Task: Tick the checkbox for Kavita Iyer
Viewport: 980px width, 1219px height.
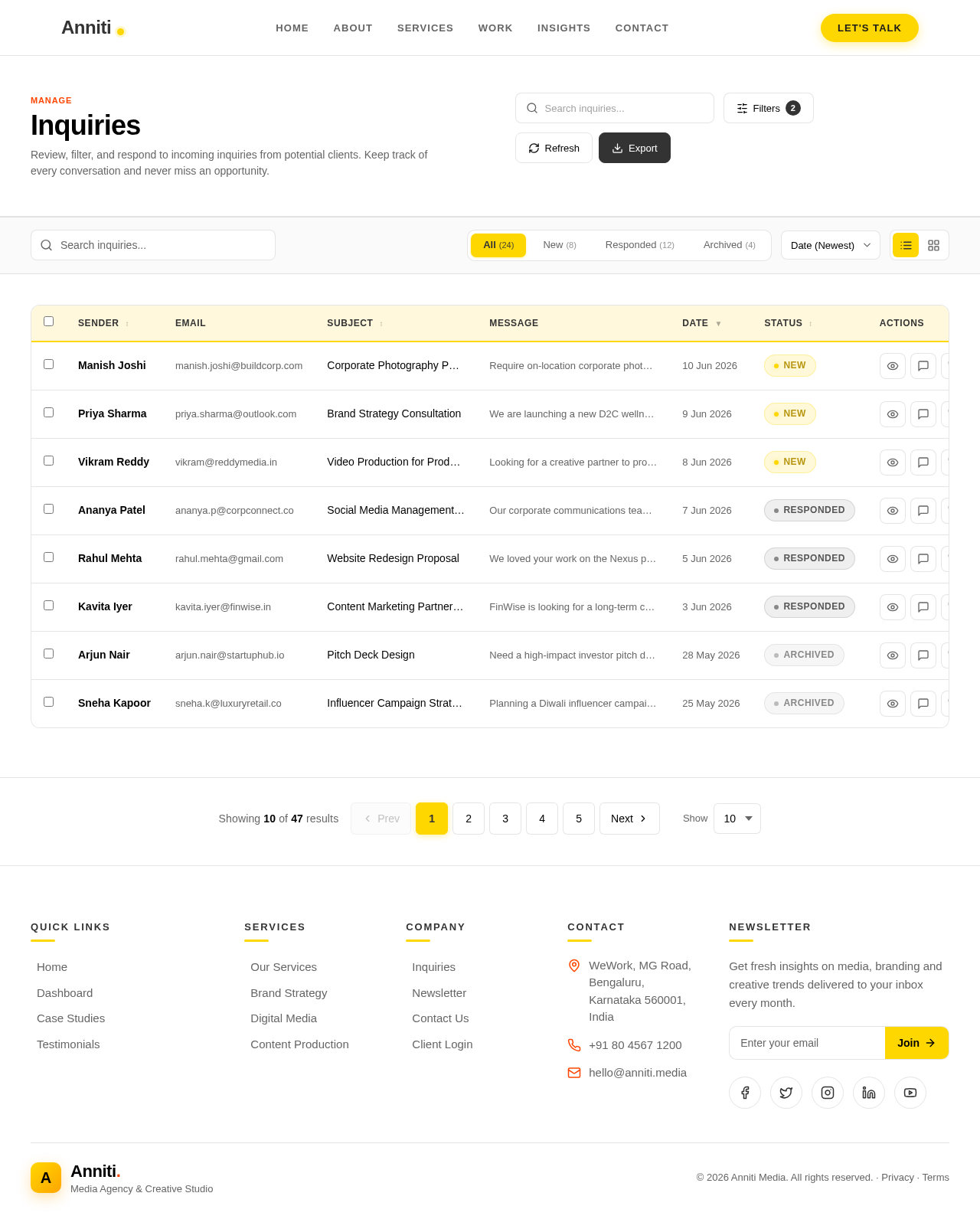Action: pyautogui.click(x=48, y=606)
